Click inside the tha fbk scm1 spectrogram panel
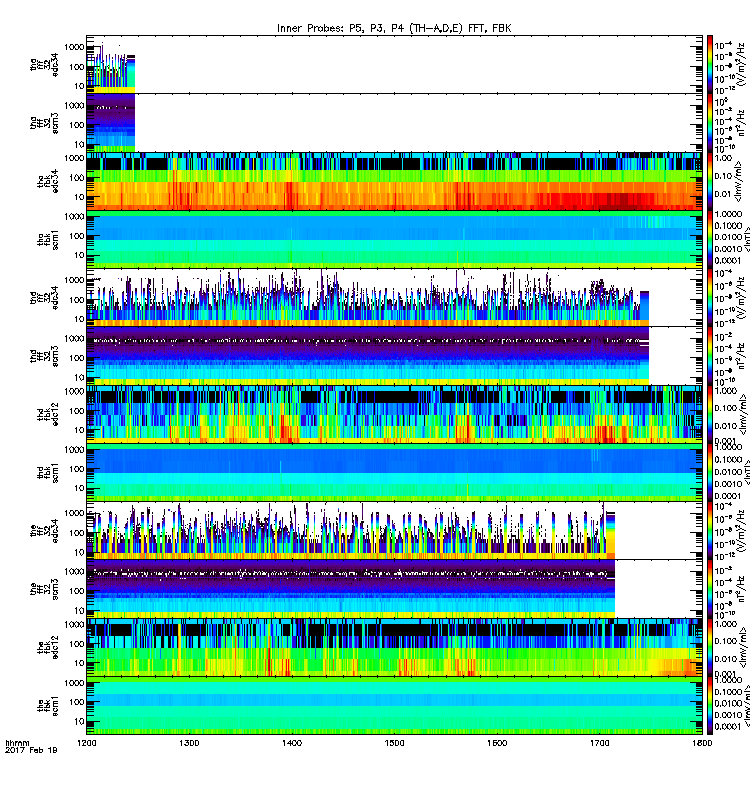750x800 pixels. point(394,239)
